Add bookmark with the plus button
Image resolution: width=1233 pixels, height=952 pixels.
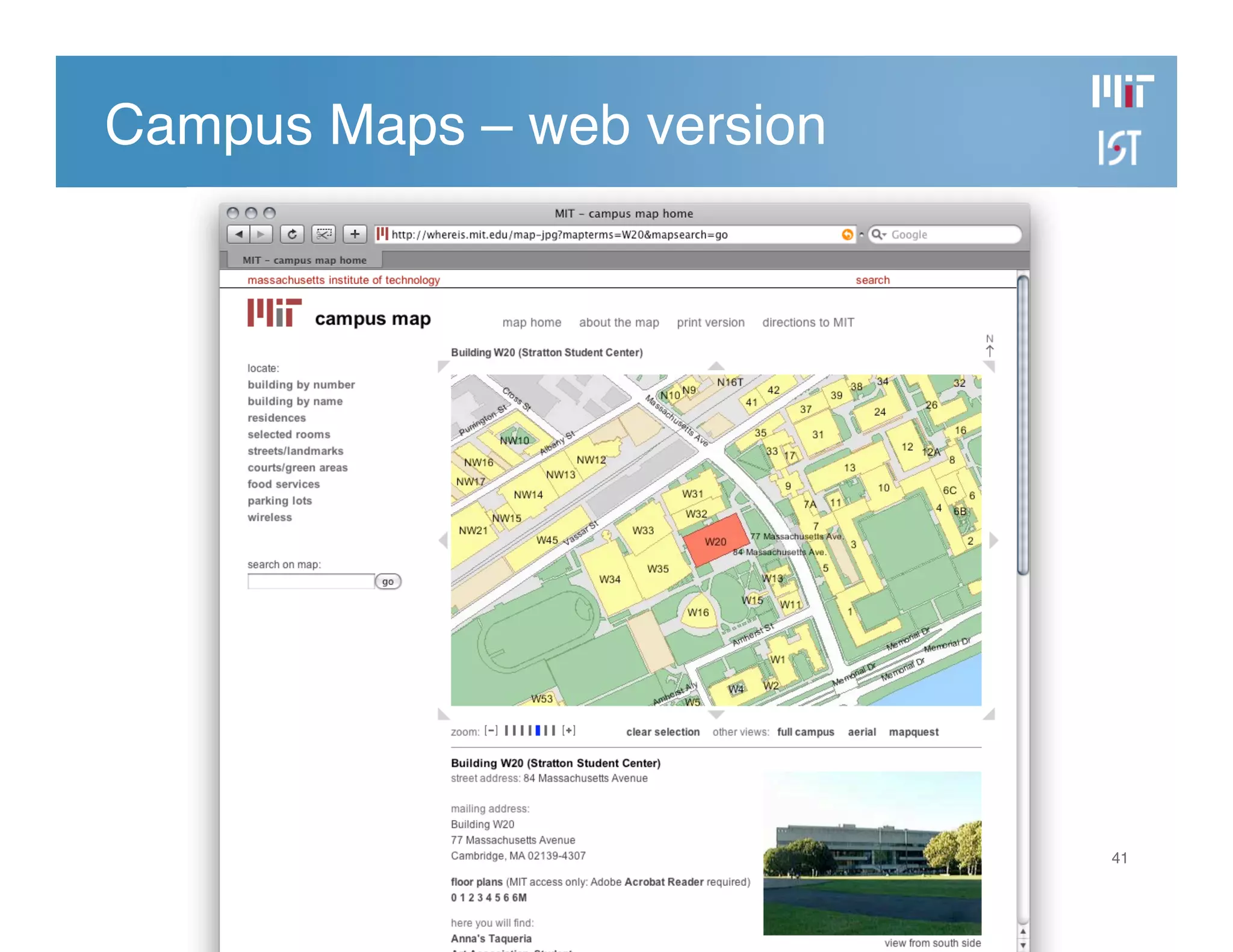(x=355, y=234)
